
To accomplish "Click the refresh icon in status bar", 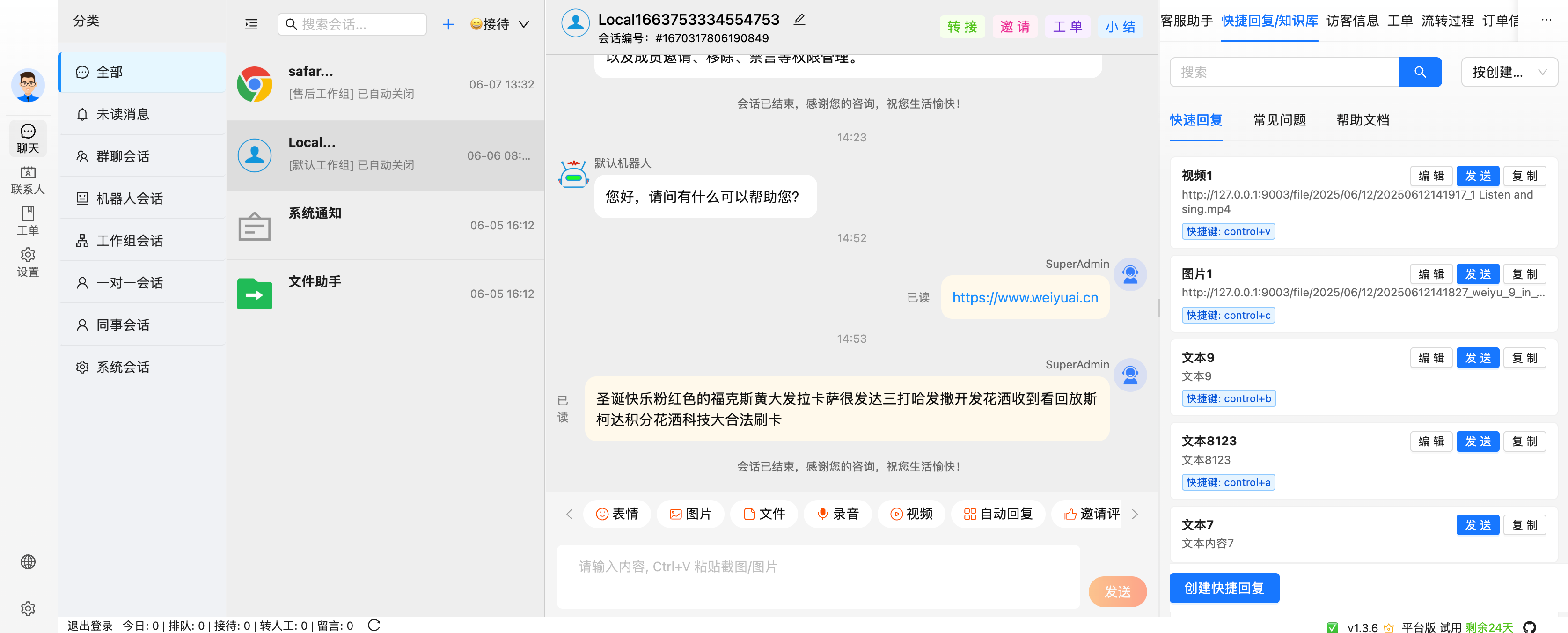I will 374,625.
